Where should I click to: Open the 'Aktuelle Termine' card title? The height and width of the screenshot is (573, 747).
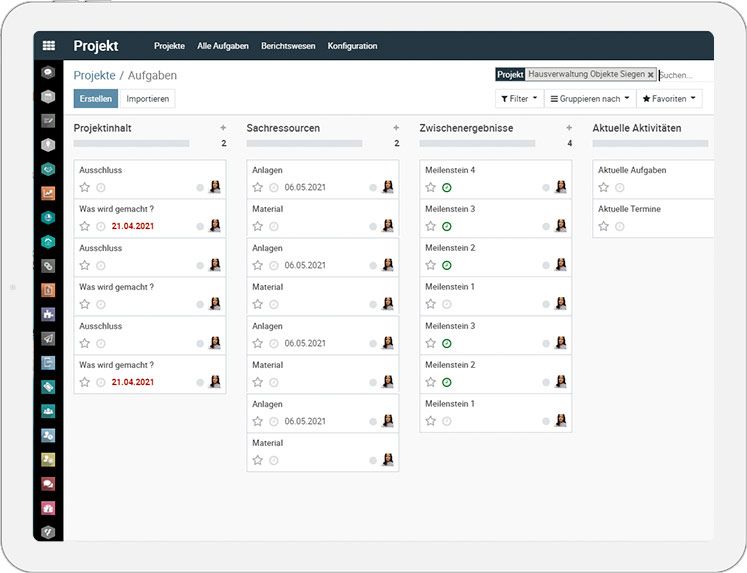coord(629,209)
